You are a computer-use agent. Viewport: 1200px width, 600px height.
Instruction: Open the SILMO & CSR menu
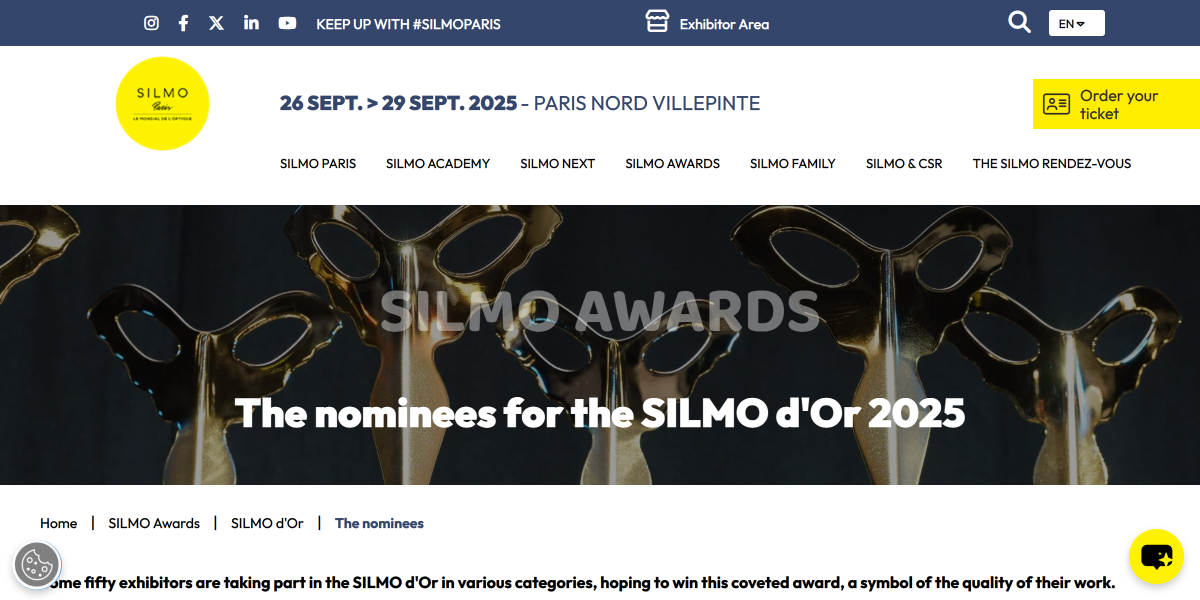pos(904,163)
